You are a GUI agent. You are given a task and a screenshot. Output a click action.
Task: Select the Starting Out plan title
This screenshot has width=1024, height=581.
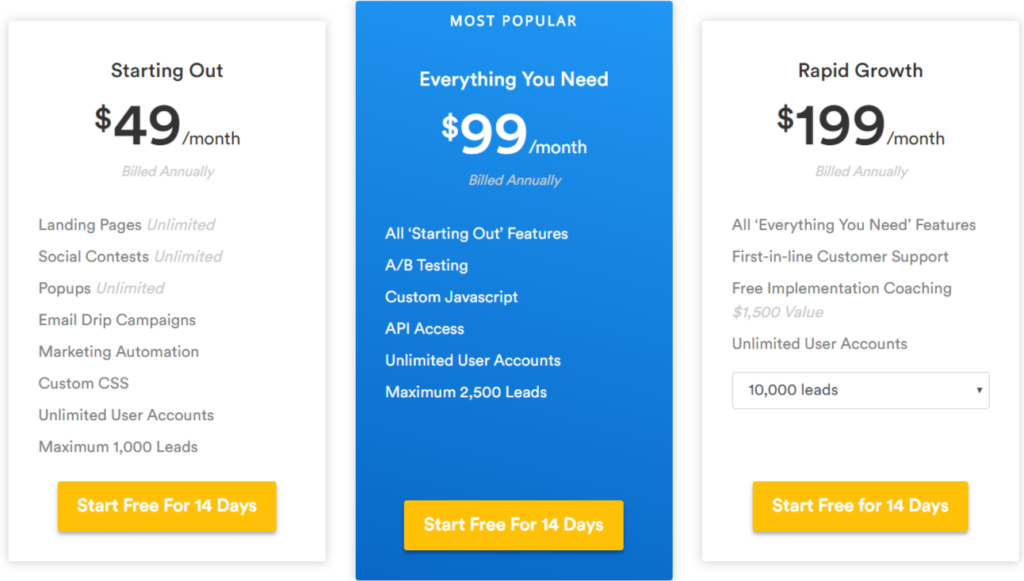[167, 71]
